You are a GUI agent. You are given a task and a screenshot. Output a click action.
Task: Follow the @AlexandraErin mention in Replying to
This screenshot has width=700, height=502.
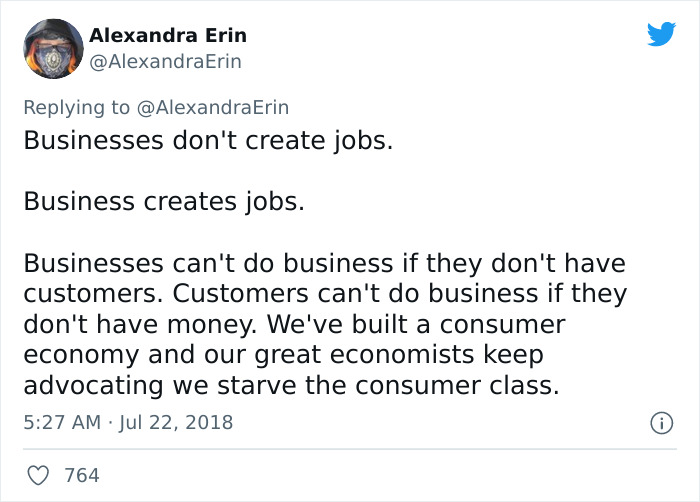pos(214,107)
